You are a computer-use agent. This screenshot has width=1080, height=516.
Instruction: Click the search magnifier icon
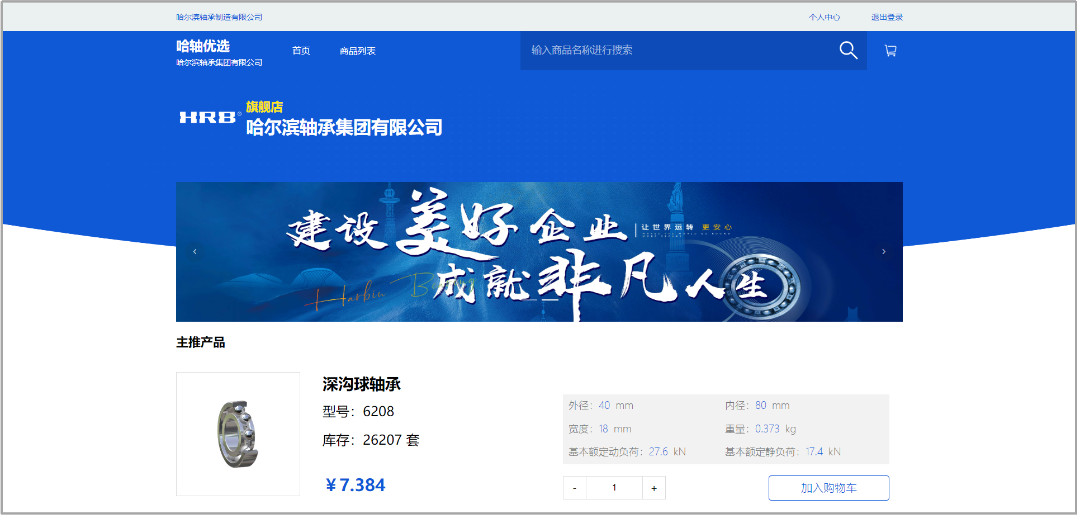click(x=848, y=50)
